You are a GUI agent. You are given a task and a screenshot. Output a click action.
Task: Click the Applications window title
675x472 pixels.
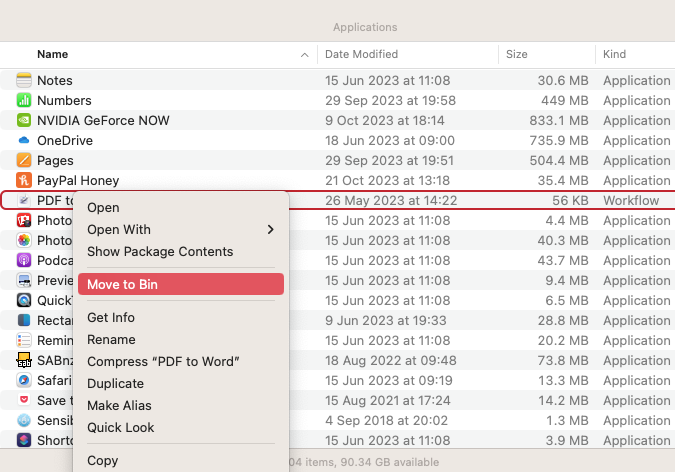365,27
